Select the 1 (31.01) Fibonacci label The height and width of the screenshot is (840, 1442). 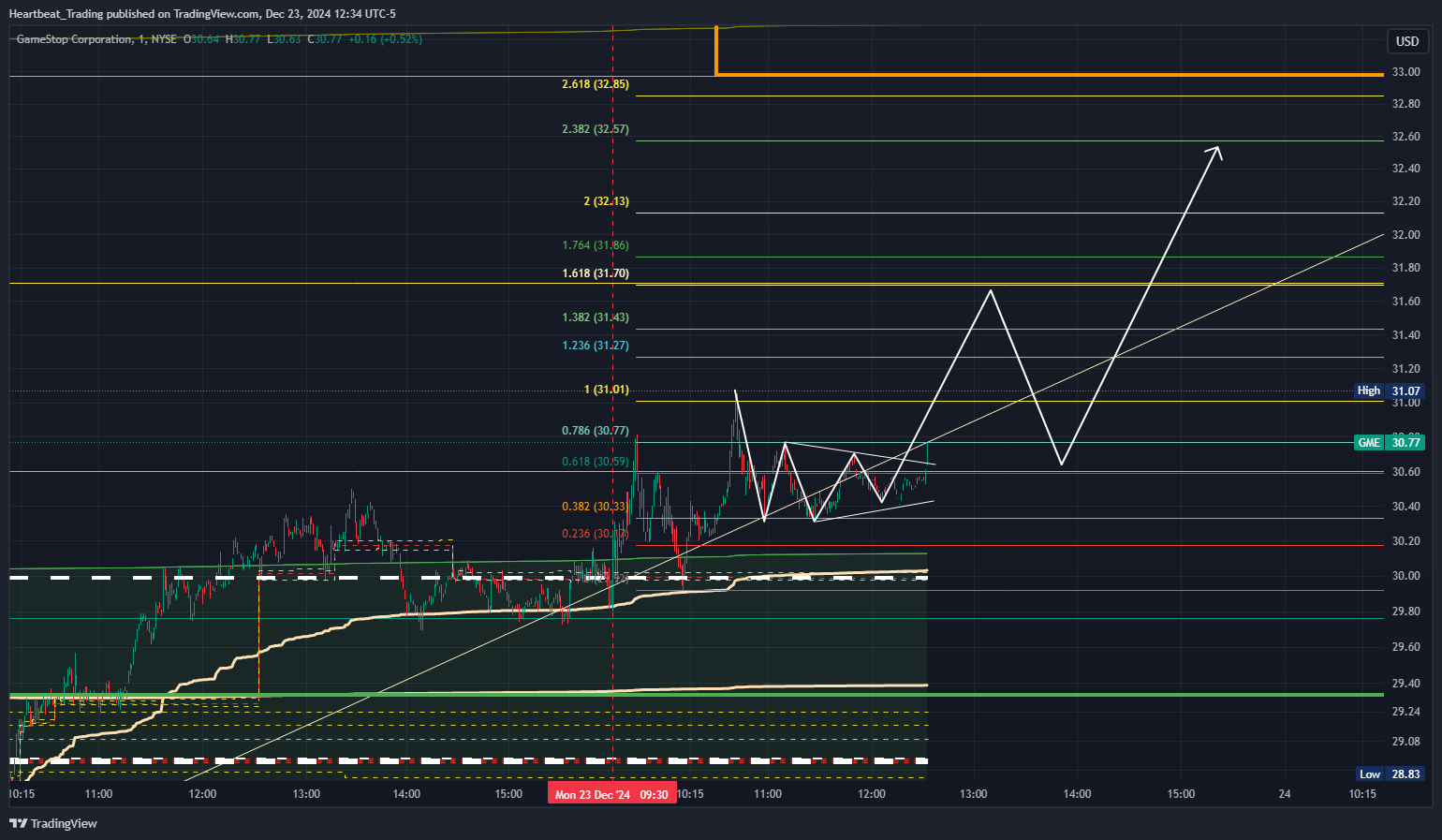(x=606, y=390)
